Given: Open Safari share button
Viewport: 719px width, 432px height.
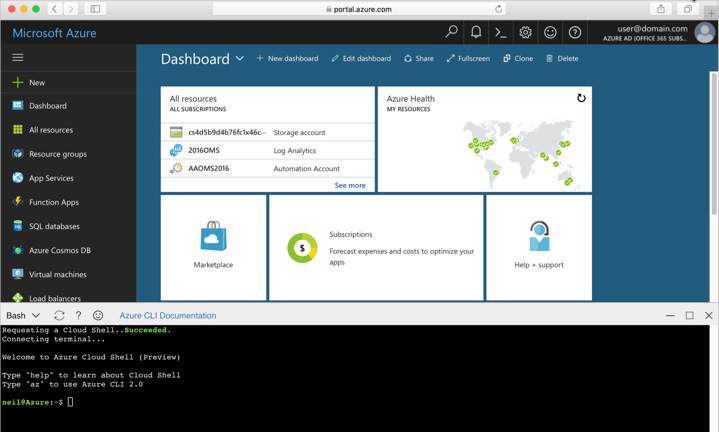Looking at the screenshot, I should pos(661,9).
